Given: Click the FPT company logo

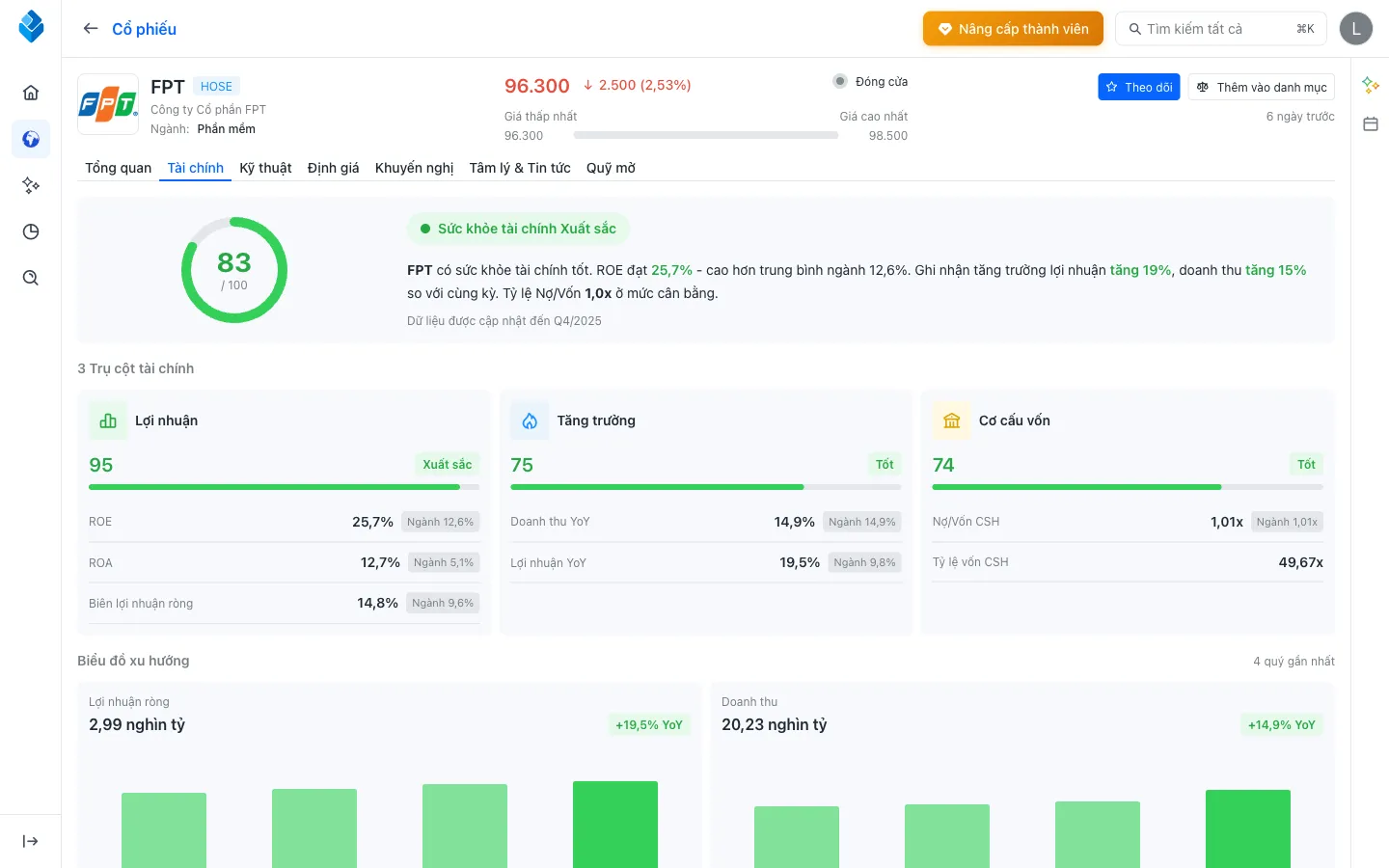Looking at the screenshot, I should [108, 104].
